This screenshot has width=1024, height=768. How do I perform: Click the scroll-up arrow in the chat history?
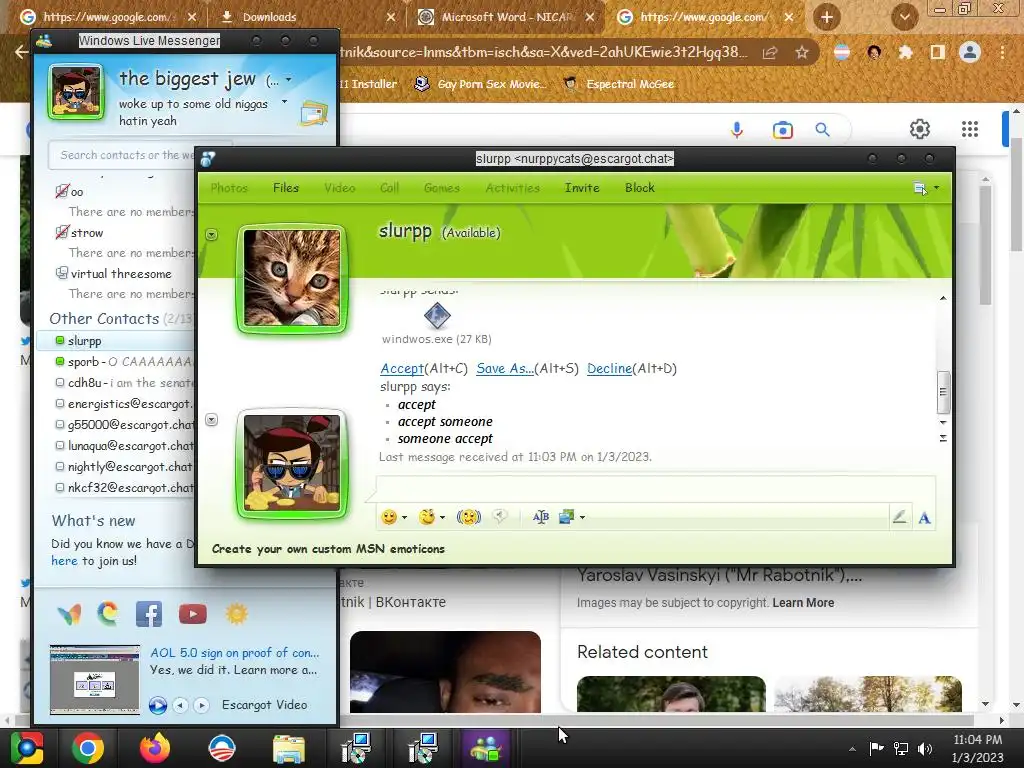943,298
